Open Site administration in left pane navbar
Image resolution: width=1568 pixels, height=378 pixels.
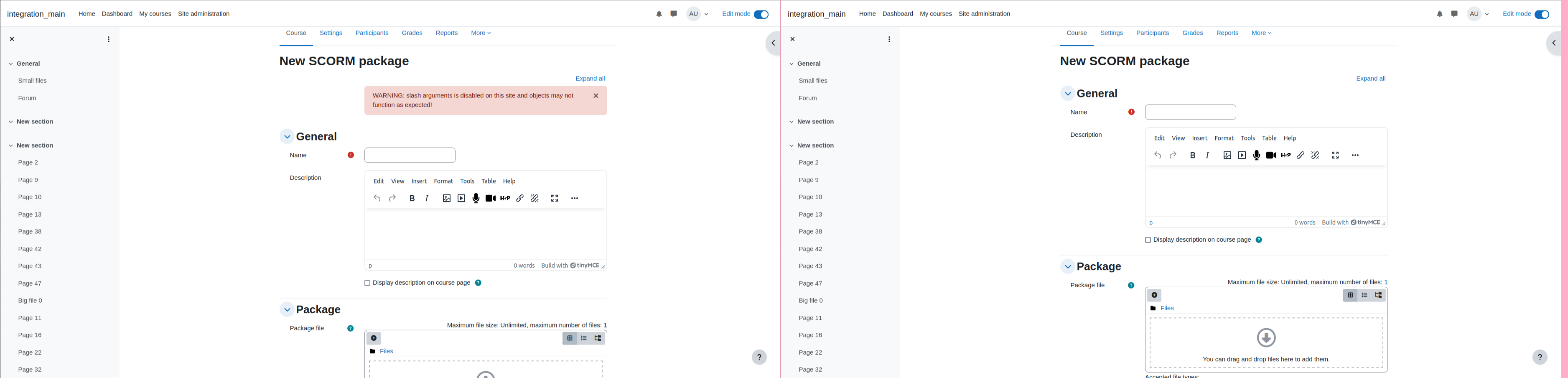coord(204,14)
